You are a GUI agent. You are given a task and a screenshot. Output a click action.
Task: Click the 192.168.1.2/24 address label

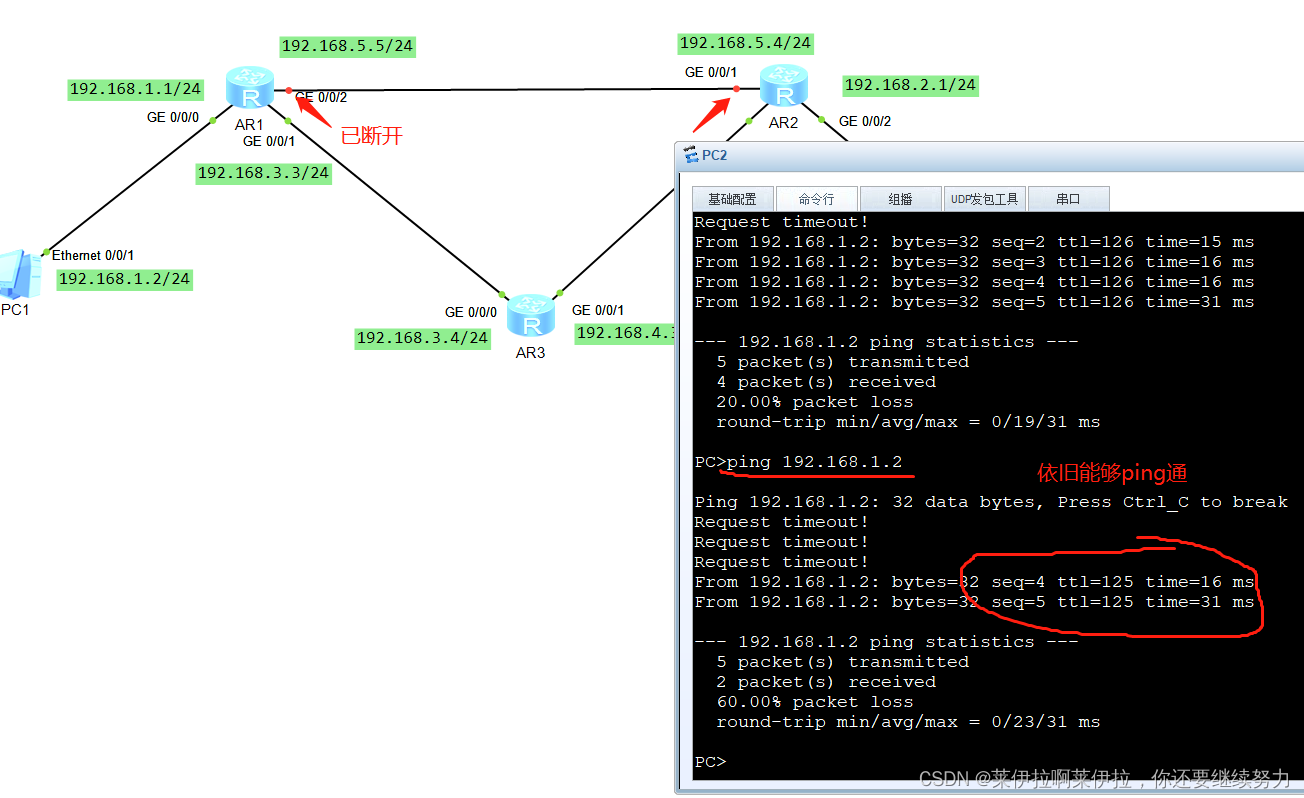(124, 279)
